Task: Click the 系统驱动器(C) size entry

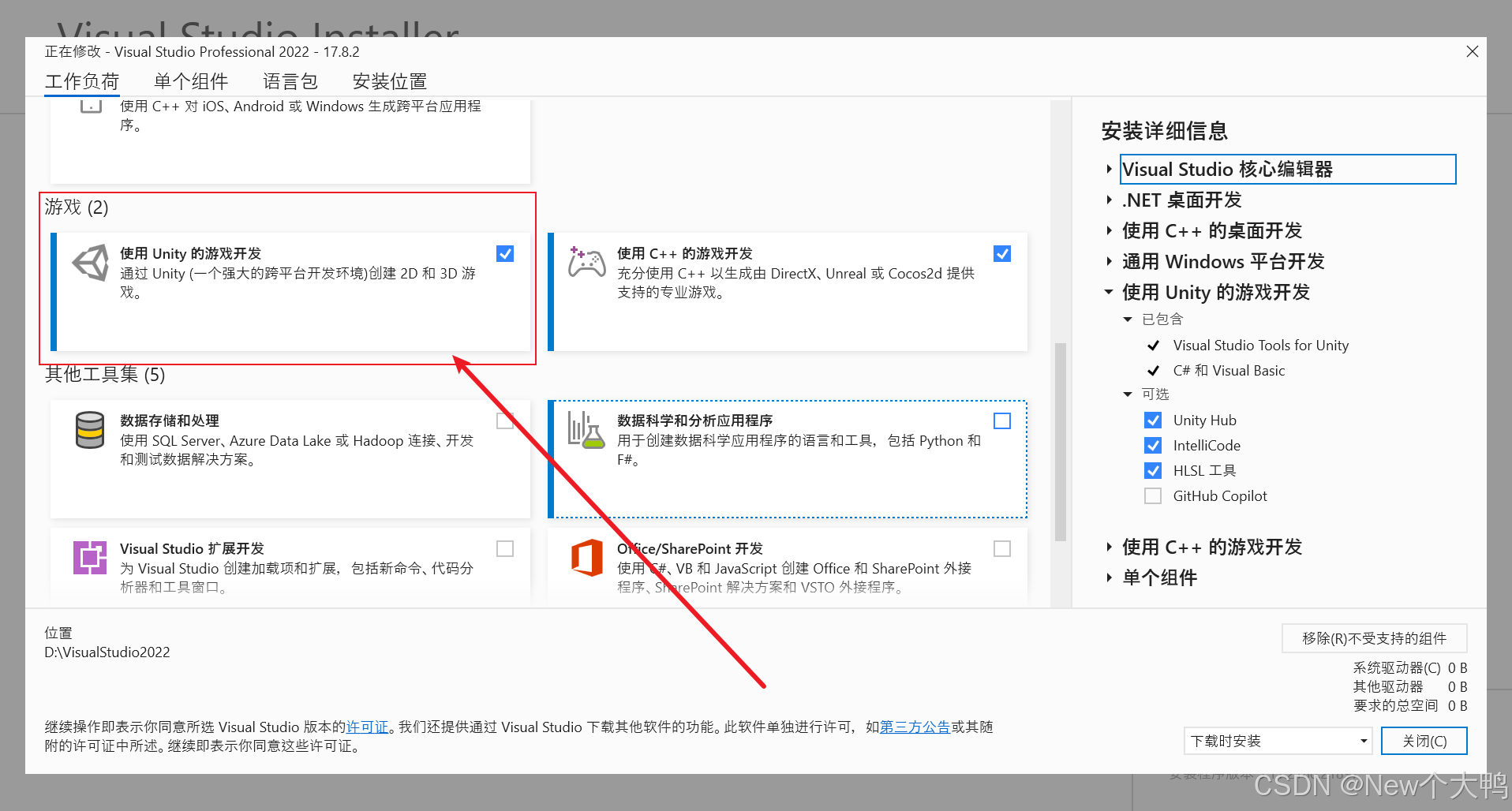Action: pos(1409,667)
